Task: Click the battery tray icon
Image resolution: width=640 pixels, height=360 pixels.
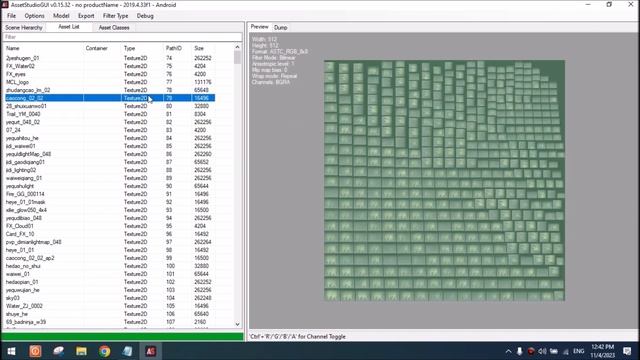Action: (x=554, y=351)
